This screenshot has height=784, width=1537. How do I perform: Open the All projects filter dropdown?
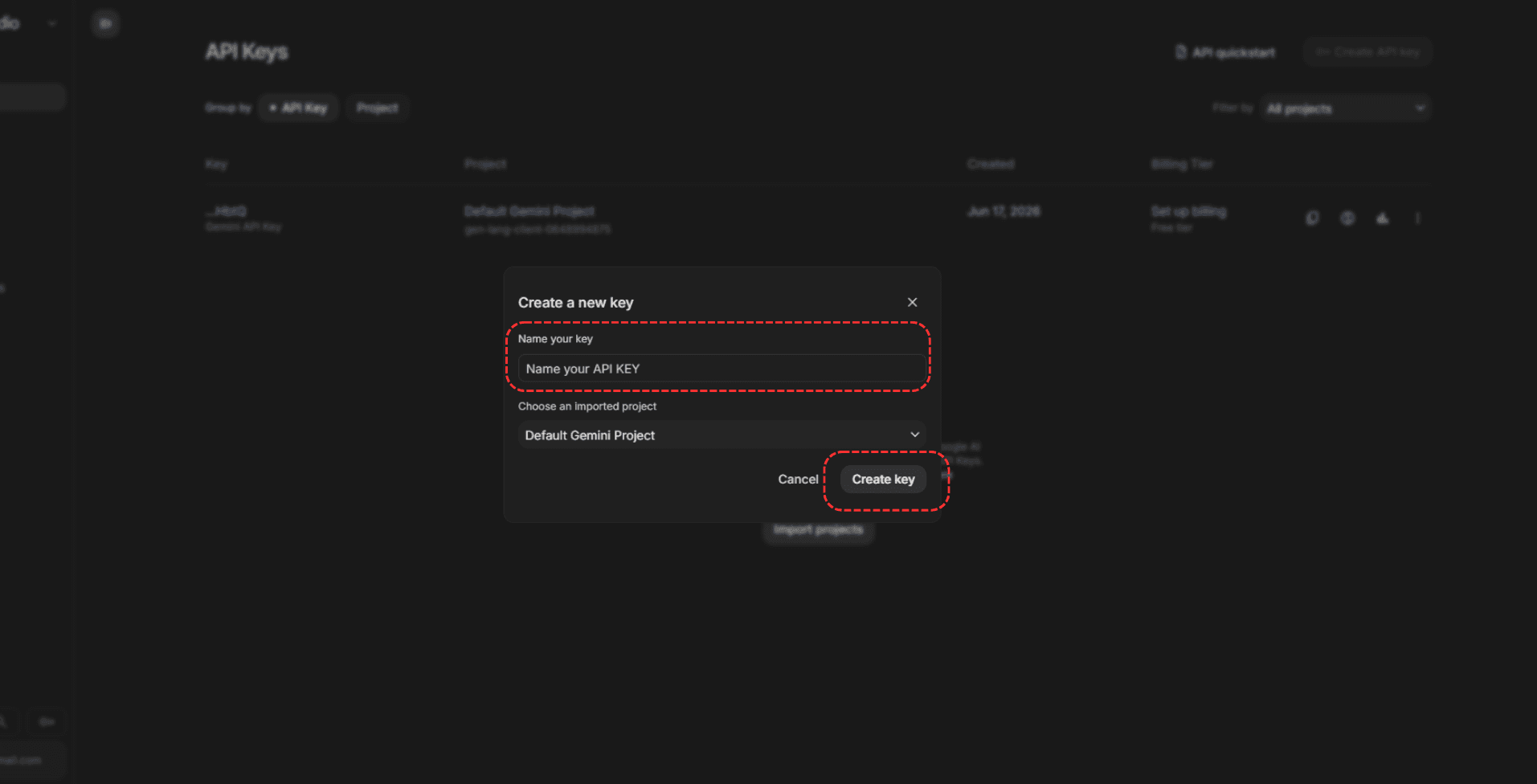pyautogui.click(x=1346, y=108)
